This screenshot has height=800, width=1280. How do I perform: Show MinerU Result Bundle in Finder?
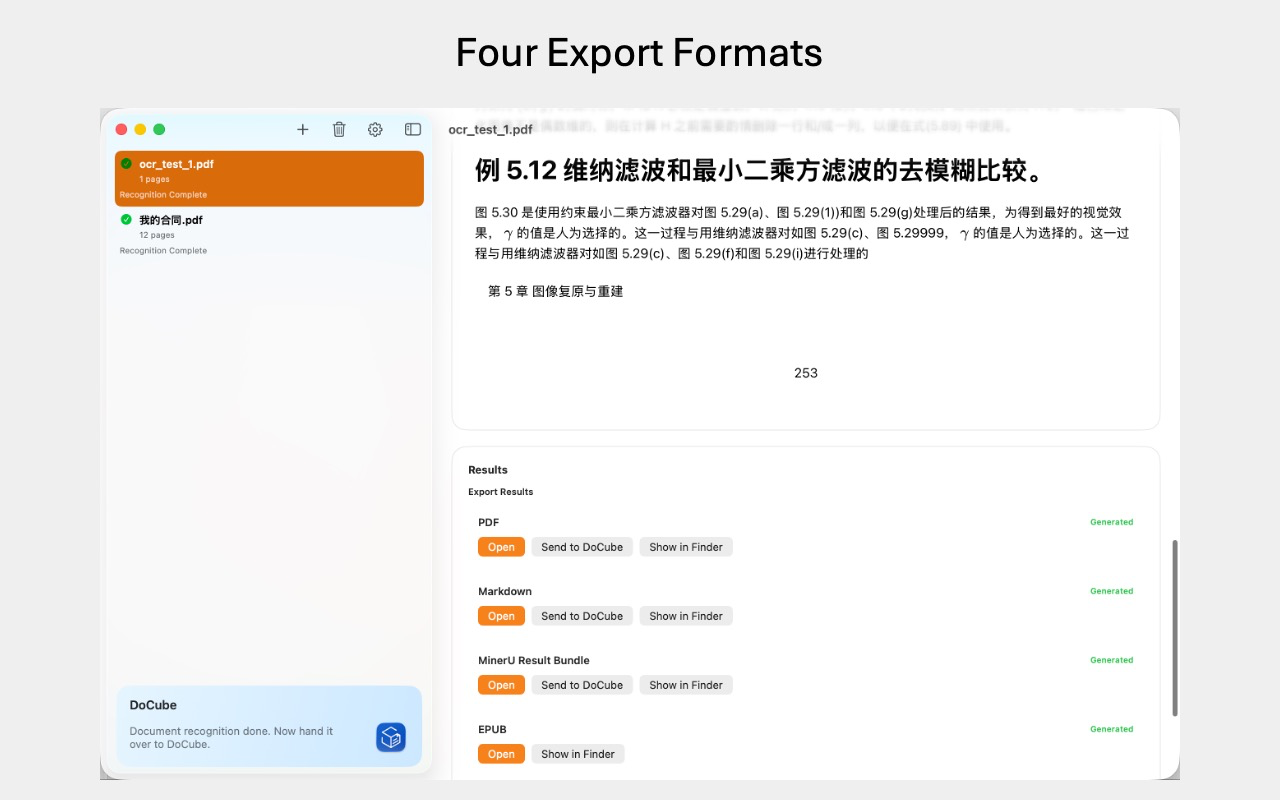[686, 685]
